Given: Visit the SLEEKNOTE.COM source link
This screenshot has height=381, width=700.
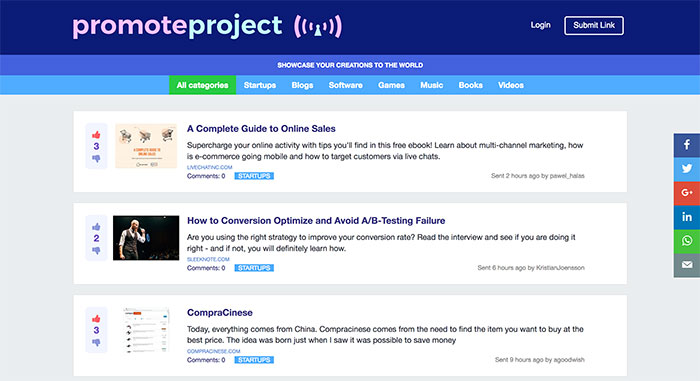Looking at the screenshot, I should 208,259.
